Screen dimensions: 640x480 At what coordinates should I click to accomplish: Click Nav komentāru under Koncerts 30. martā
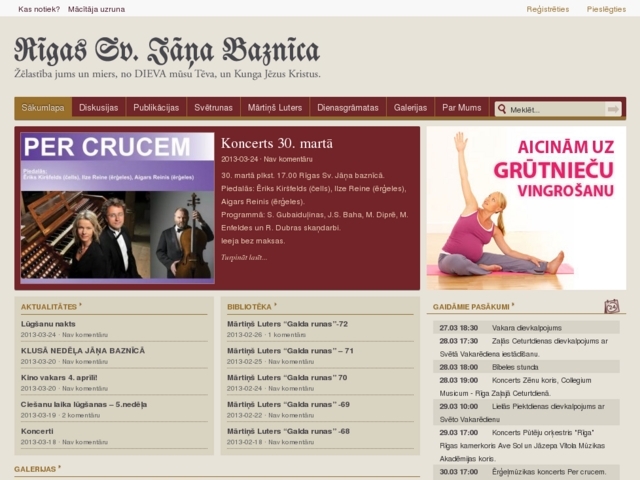point(288,159)
